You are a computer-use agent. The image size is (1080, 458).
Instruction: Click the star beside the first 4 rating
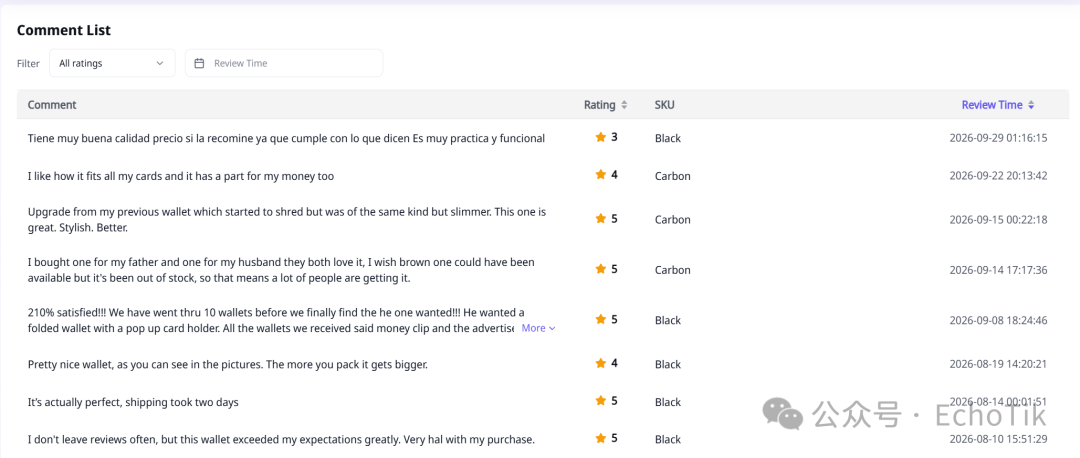pos(601,175)
